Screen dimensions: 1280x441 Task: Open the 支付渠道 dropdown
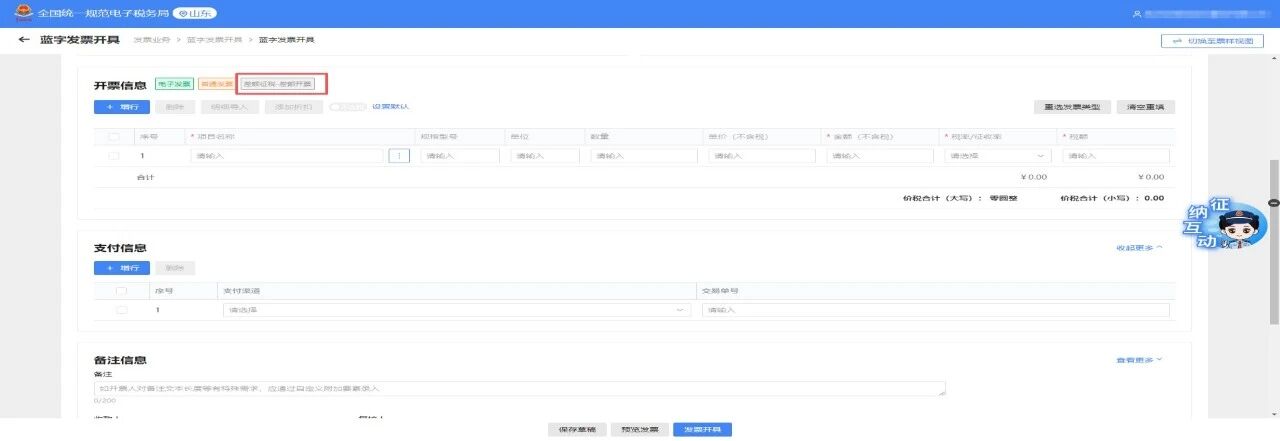456,311
